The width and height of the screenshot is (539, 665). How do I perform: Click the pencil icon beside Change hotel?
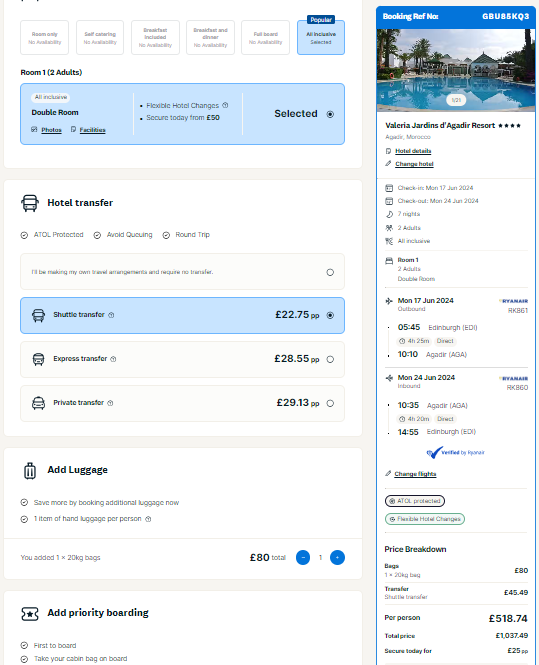coord(388,164)
